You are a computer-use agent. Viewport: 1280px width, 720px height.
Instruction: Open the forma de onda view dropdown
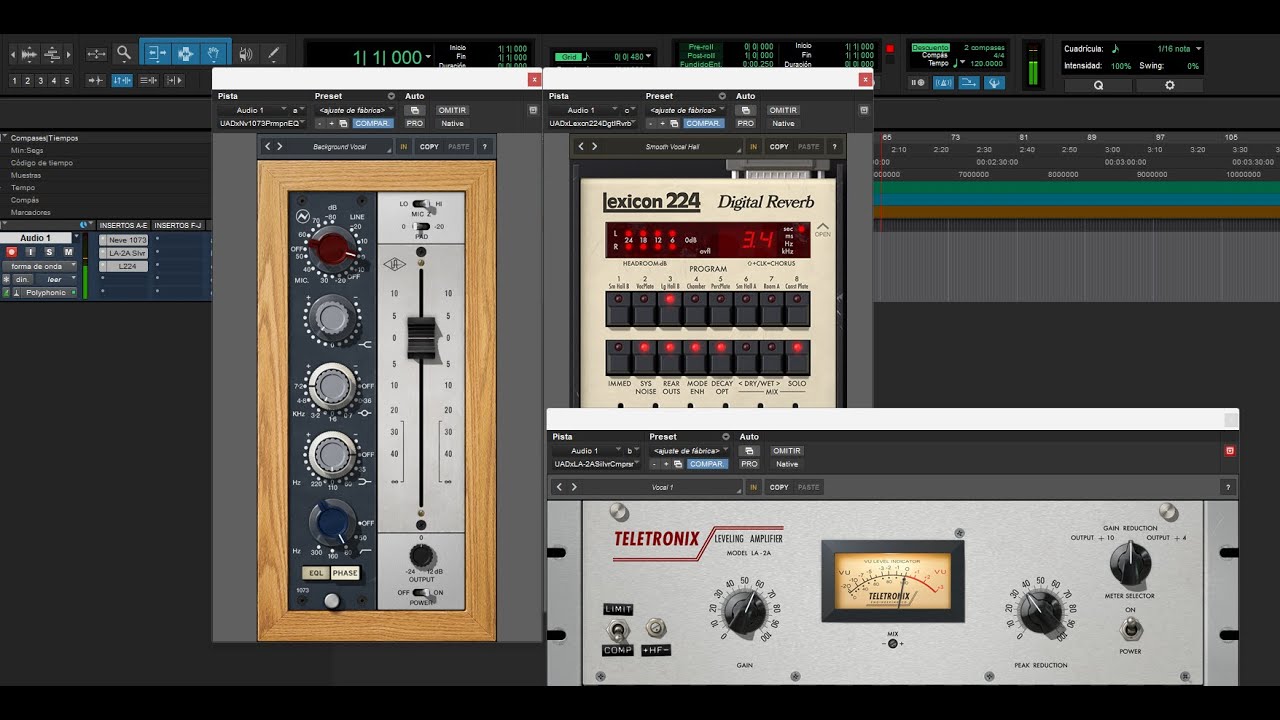[41, 266]
